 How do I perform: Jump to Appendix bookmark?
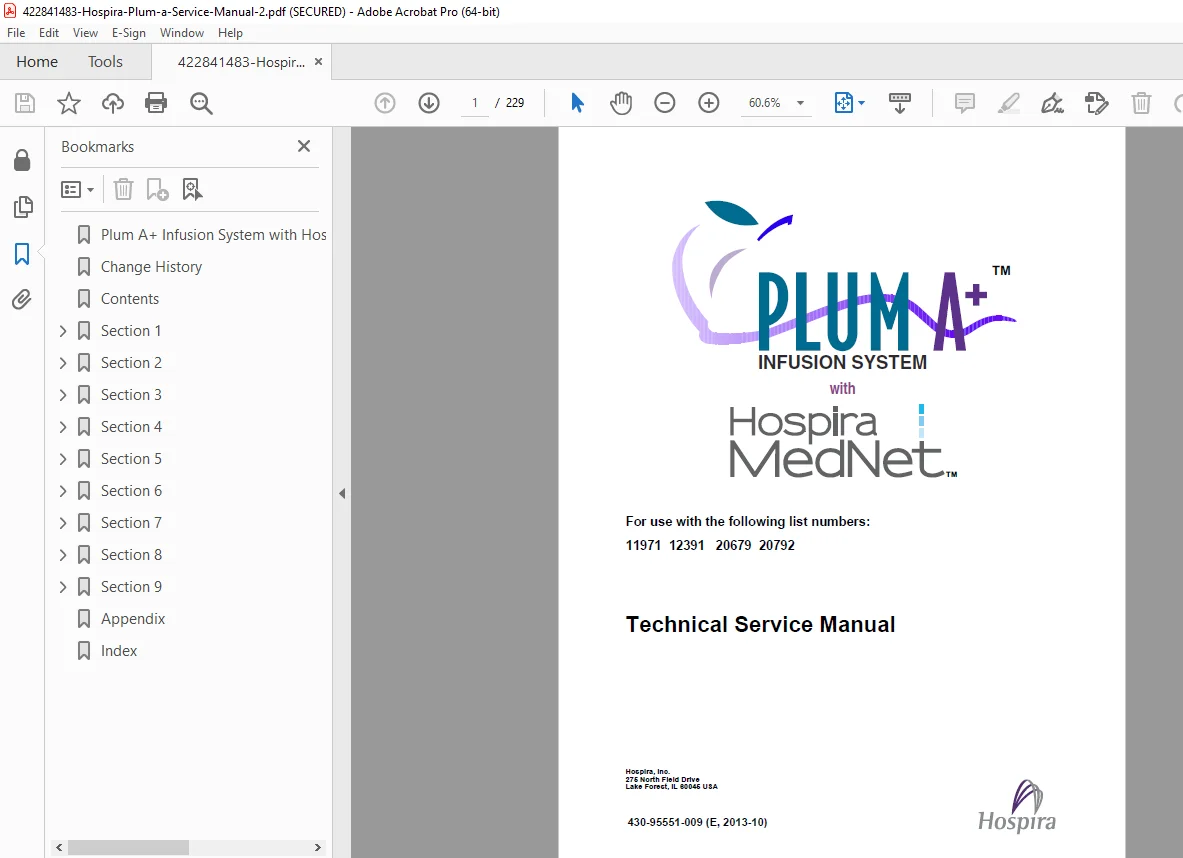pyautogui.click(x=133, y=619)
